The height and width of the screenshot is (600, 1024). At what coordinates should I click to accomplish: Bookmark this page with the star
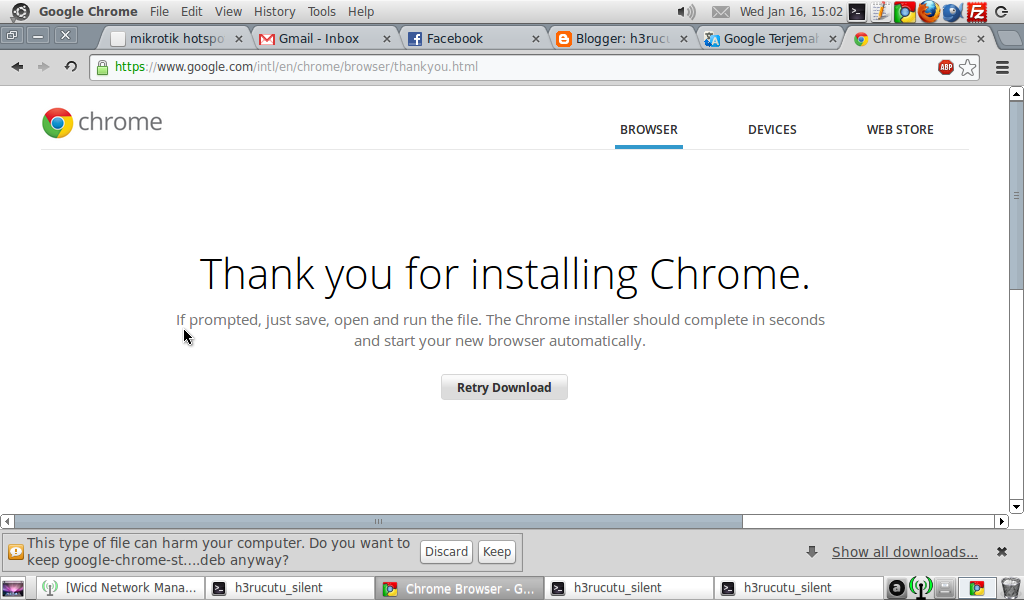point(968,67)
